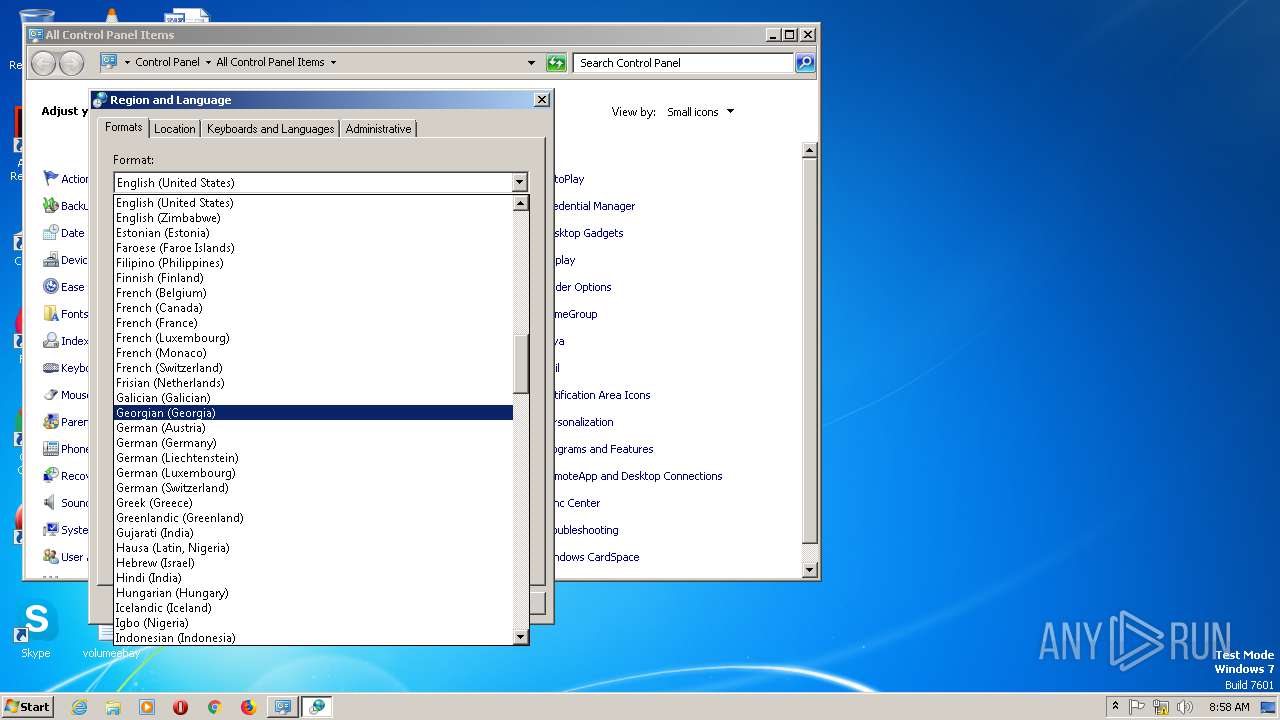Collapse the Format dropdown arrow
Viewport: 1280px width, 720px height.
[x=519, y=183]
